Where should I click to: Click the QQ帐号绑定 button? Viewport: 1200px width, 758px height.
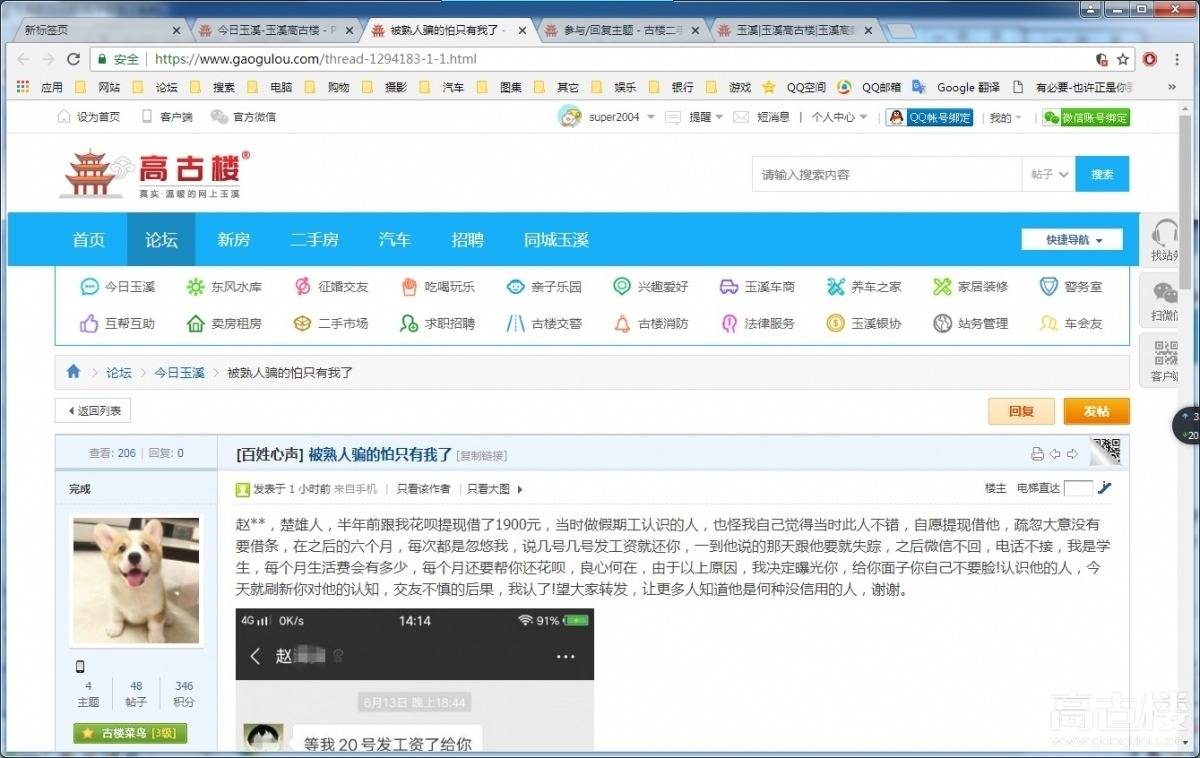point(929,117)
